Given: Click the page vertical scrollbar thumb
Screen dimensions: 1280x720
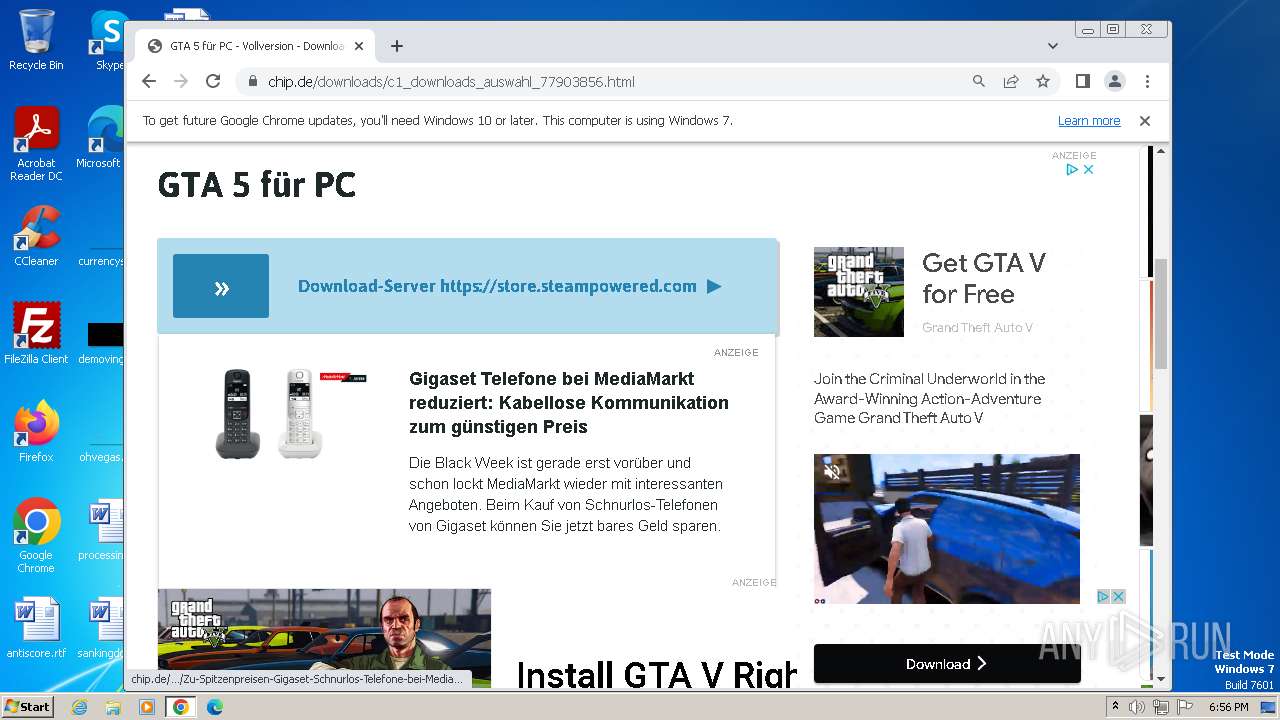Looking at the screenshot, I should (1161, 314).
